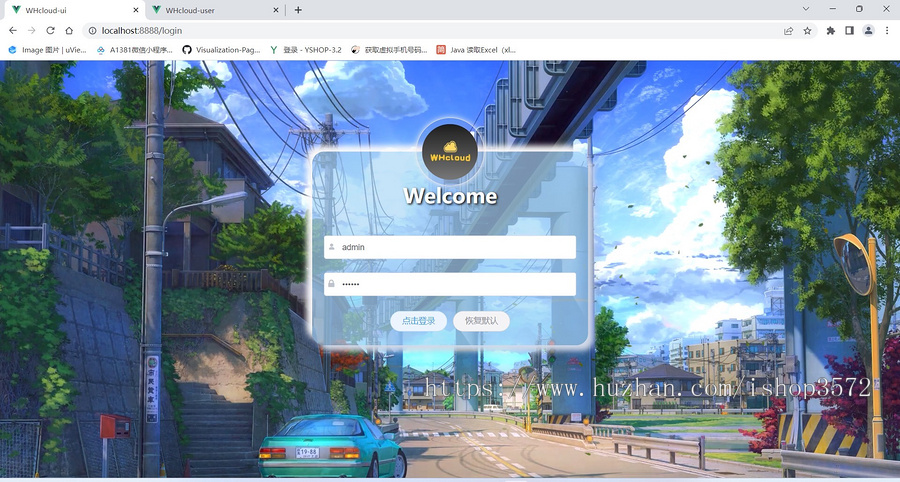Open the Chrome three-dot menu
900x482 pixels.
[x=887, y=30]
